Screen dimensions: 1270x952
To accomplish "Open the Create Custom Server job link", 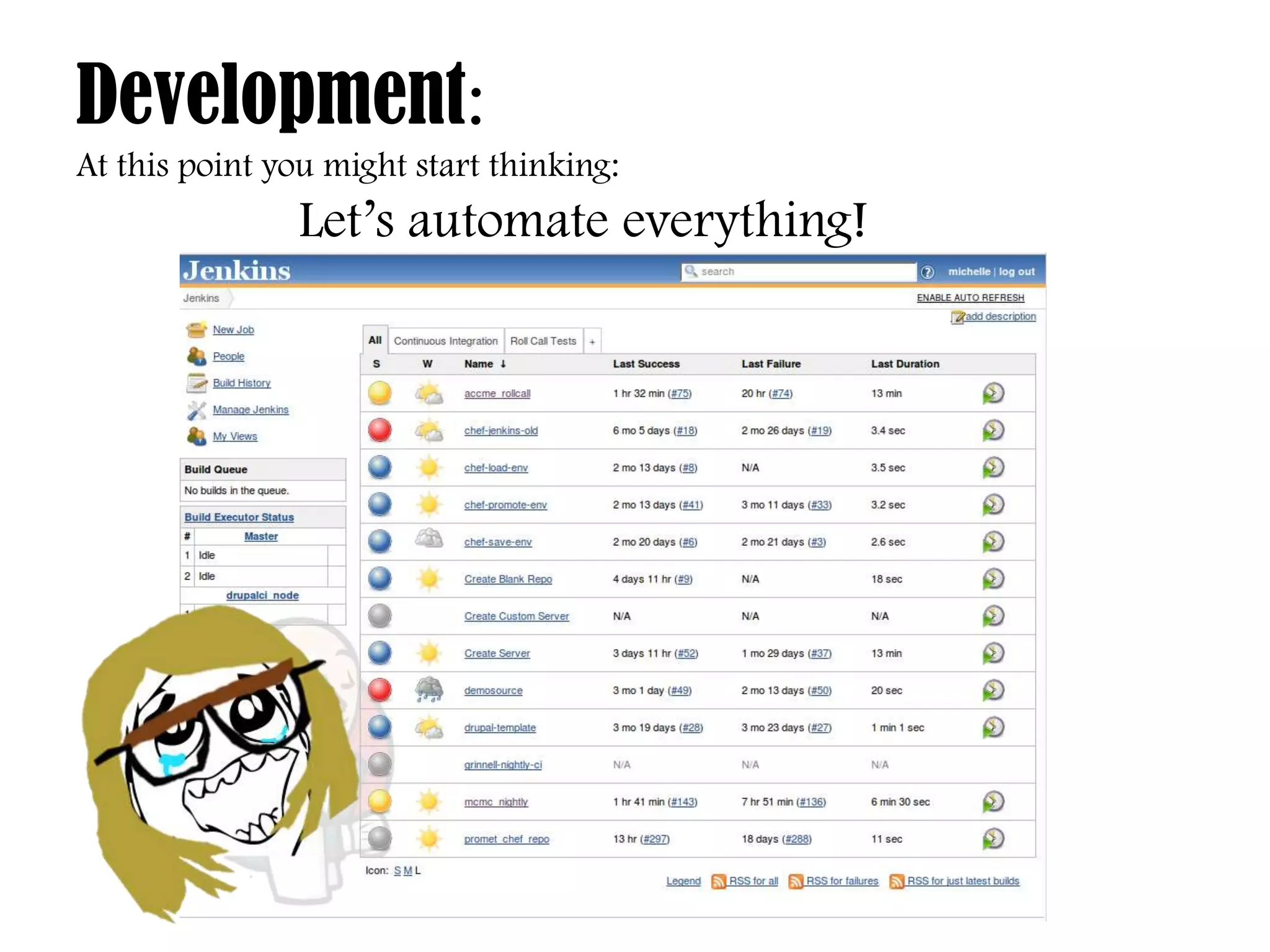I will tap(517, 616).
